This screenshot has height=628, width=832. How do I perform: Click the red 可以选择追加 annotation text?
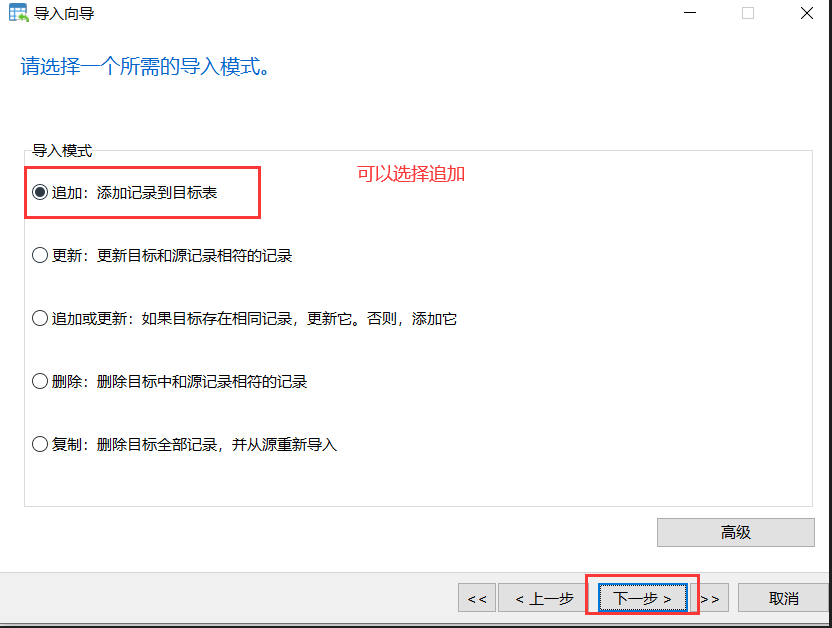pos(411,174)
